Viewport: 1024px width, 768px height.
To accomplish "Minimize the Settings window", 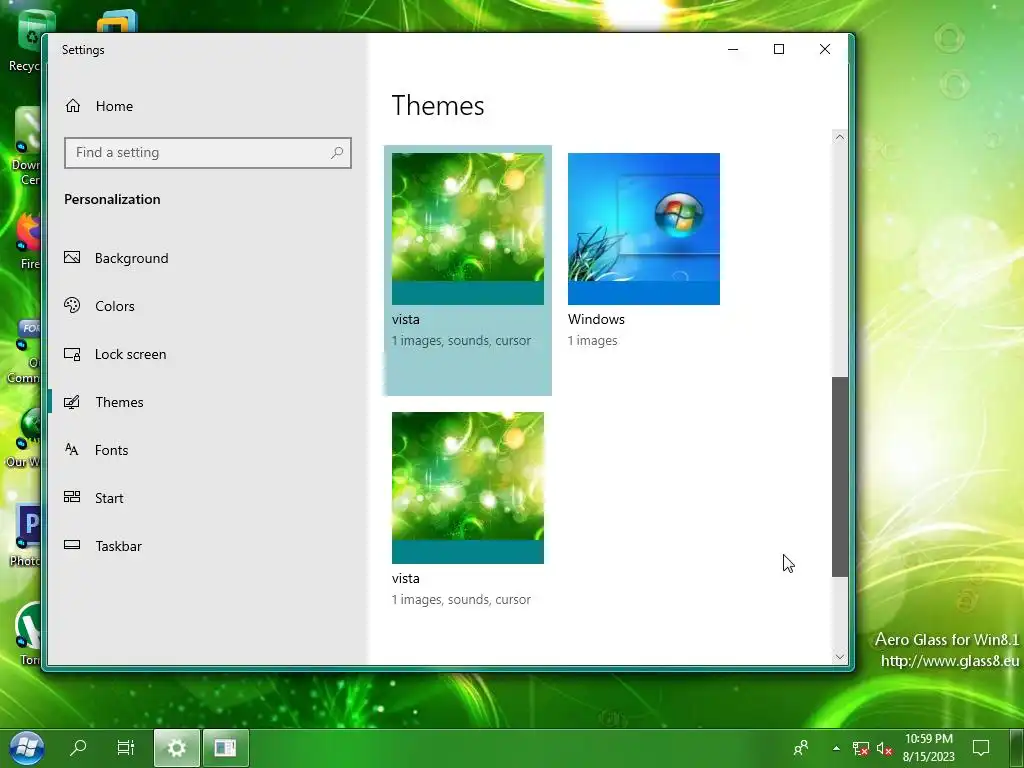I will (x=733, y=50).
